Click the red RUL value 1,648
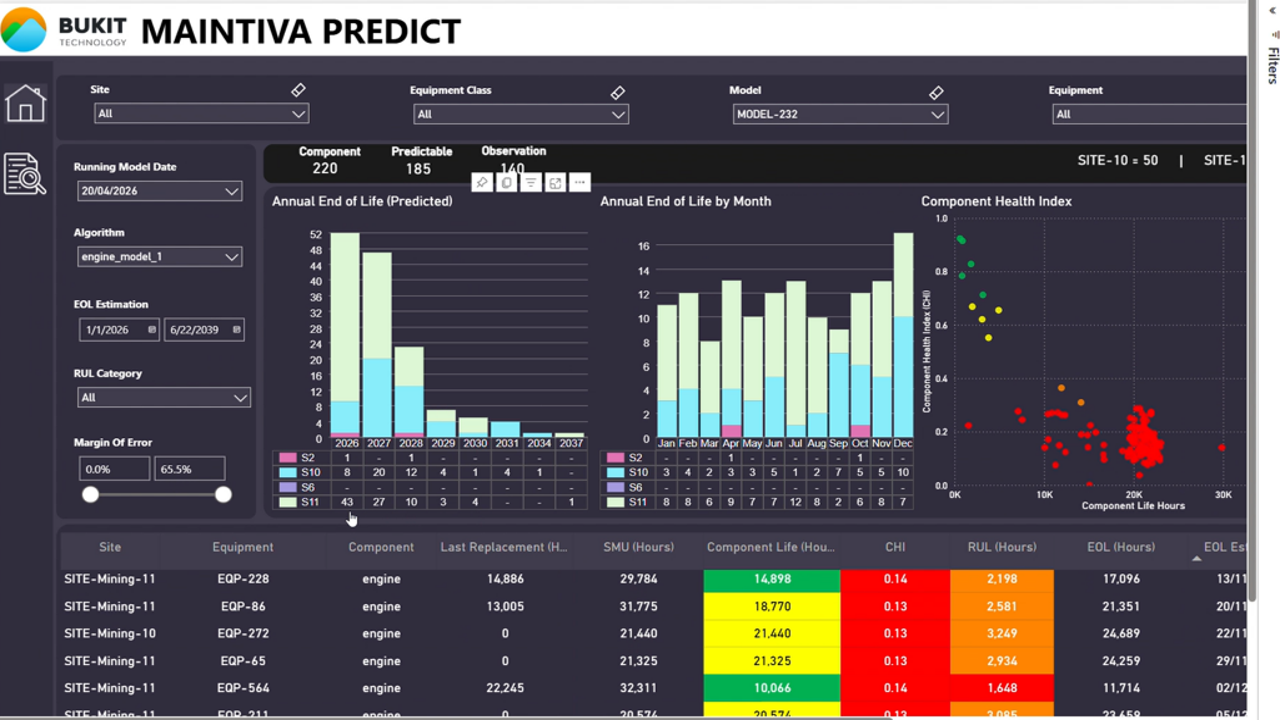This screenshot has height=720, width=1280. coord(1002,688)
